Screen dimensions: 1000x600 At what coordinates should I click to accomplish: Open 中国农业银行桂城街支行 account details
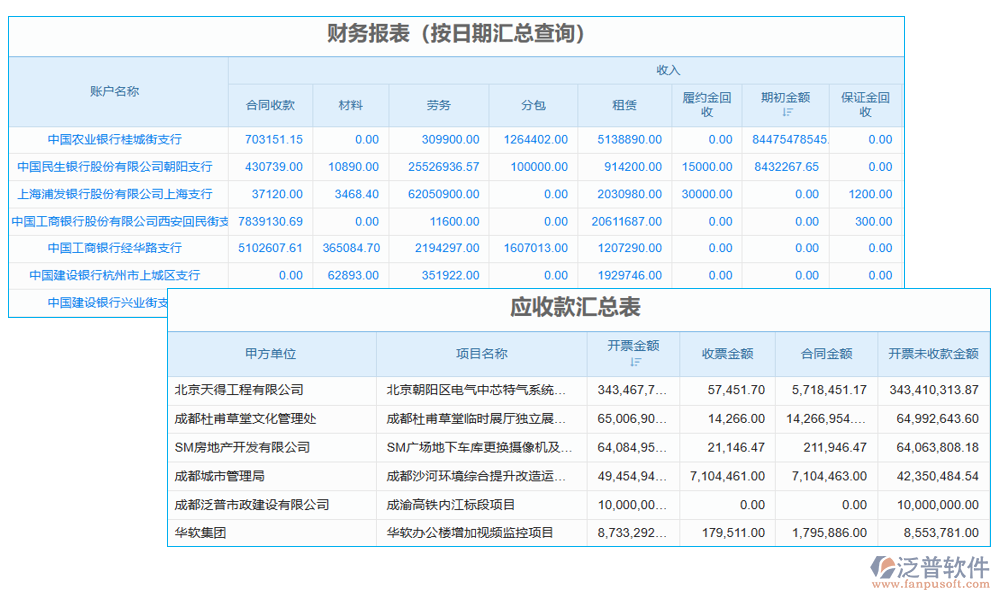(117, 139)
